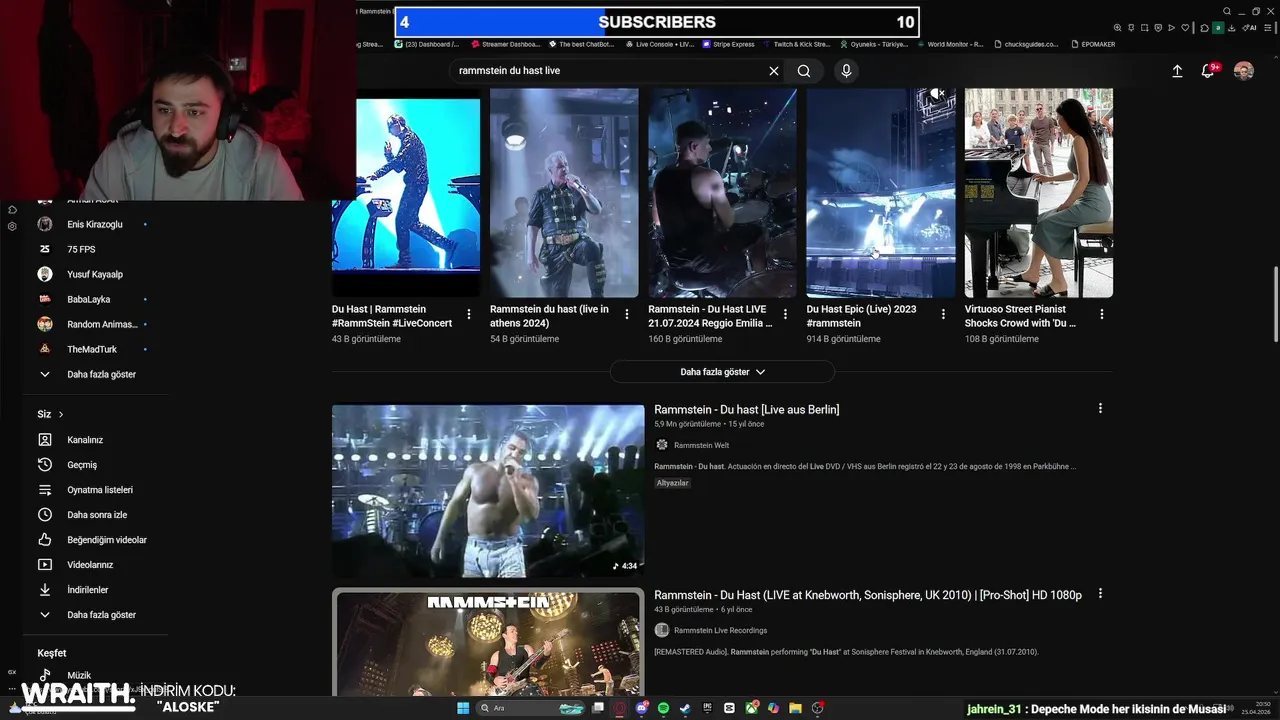Click the search magnifier button

[804, 71]
